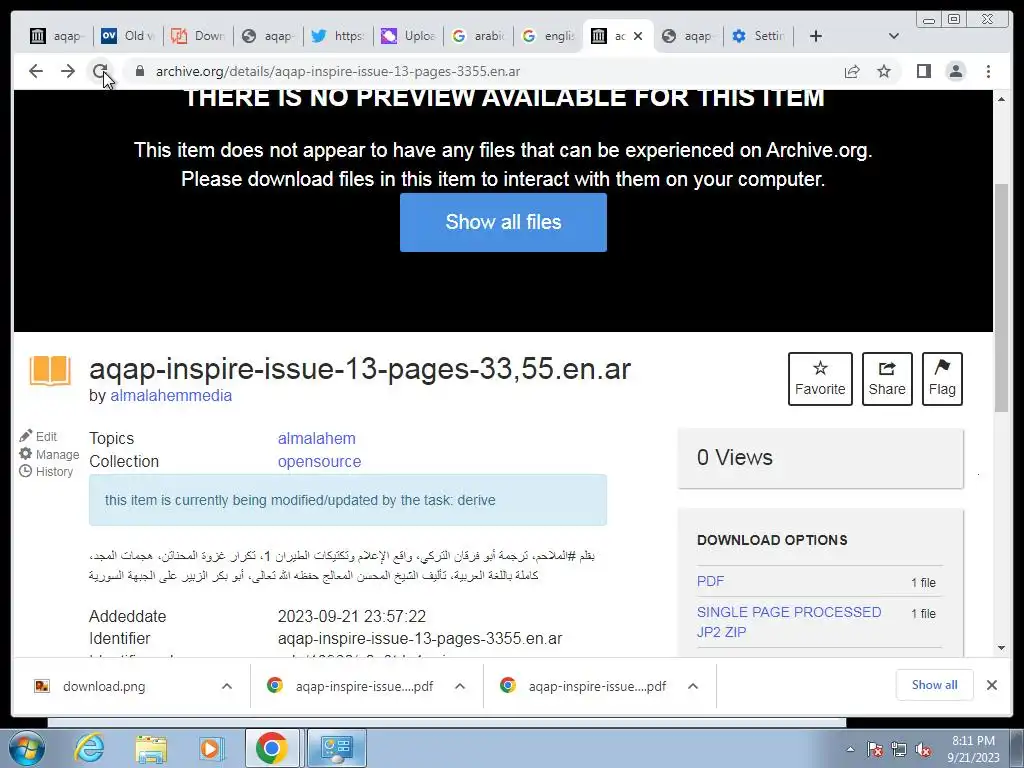Screen dimensions: 1024x768
Task: Open a new browser tab
Action: click(816, 36)
